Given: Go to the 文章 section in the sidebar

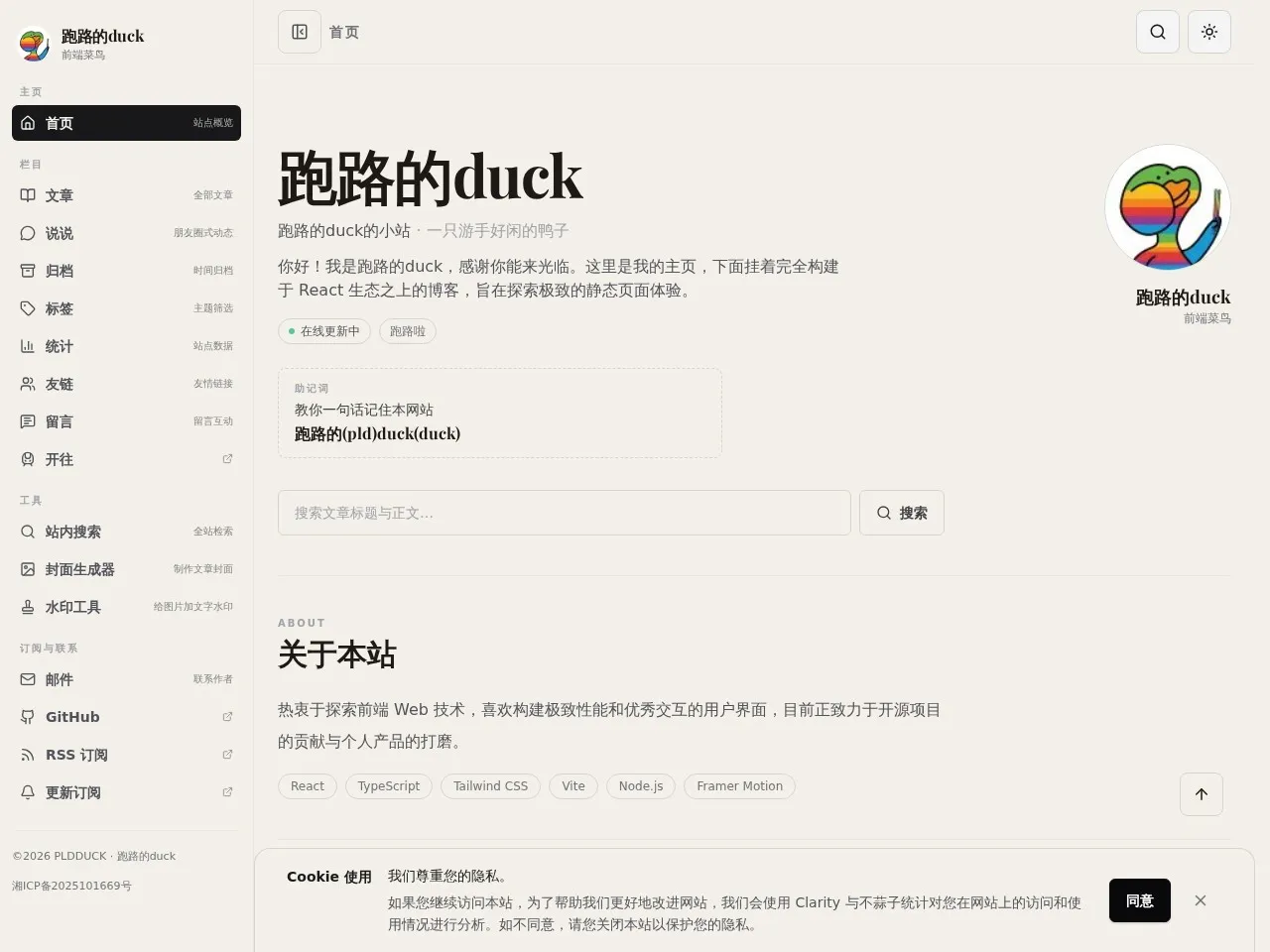Looking at the screenshot, I should pos(126,195).
